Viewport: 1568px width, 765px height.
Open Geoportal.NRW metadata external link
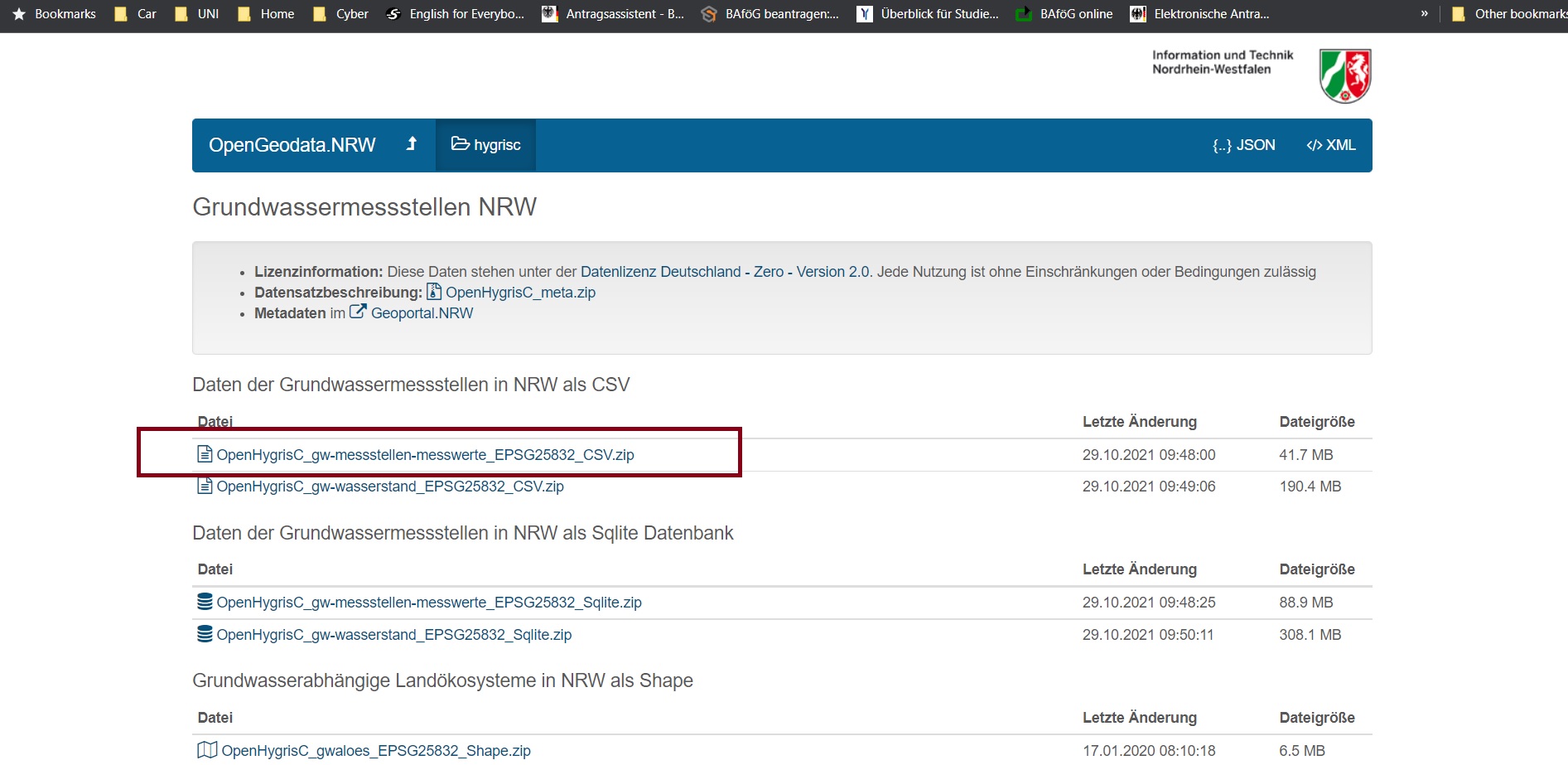(x=422, y=313)
